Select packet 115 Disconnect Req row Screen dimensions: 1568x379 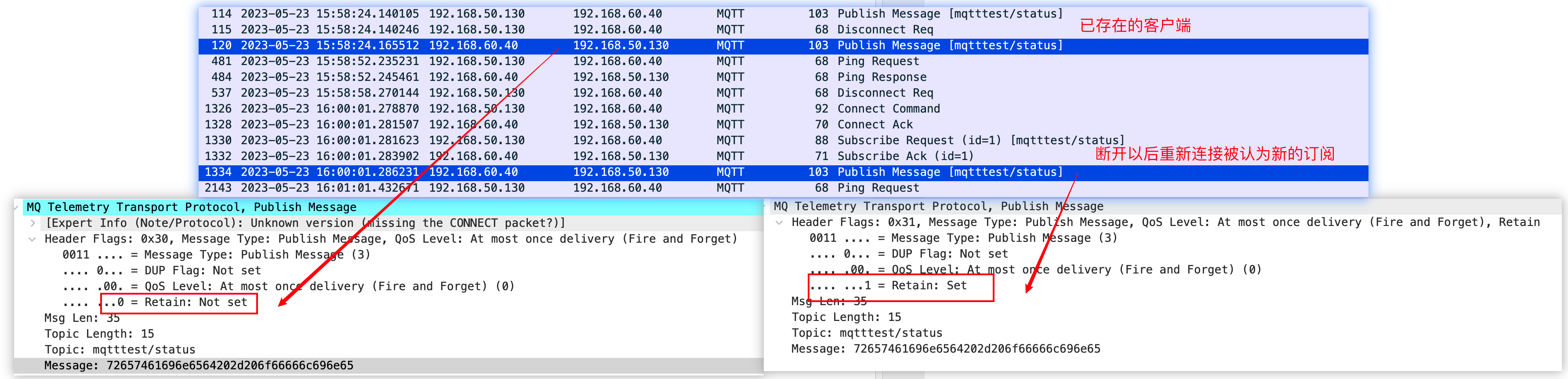click(784, 29)
